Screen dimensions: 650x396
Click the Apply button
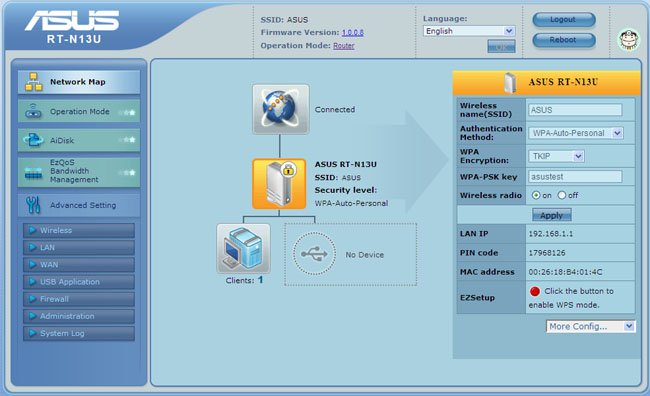[552, 215]
